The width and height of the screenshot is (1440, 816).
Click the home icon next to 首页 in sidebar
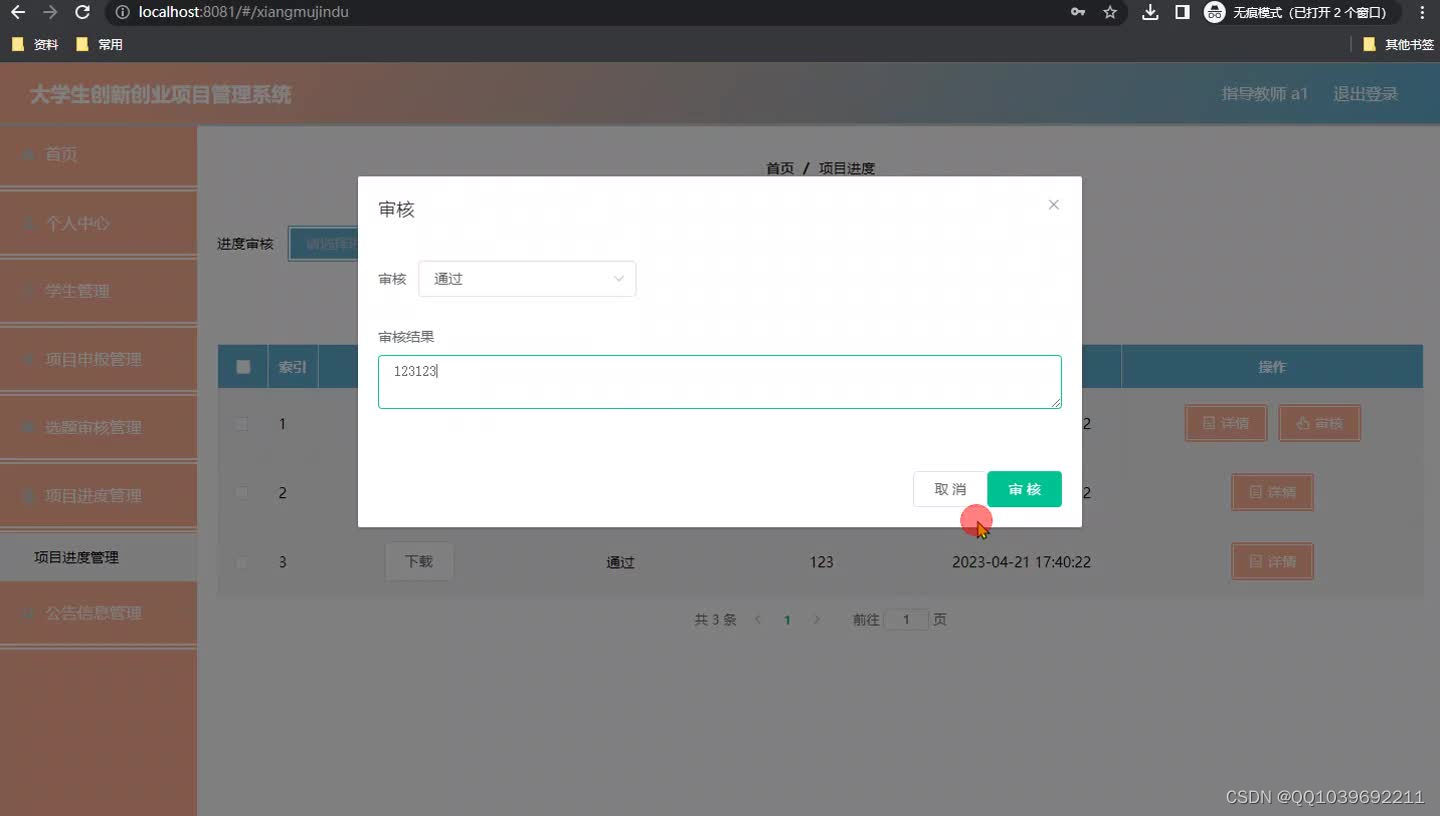click(25, 154)
